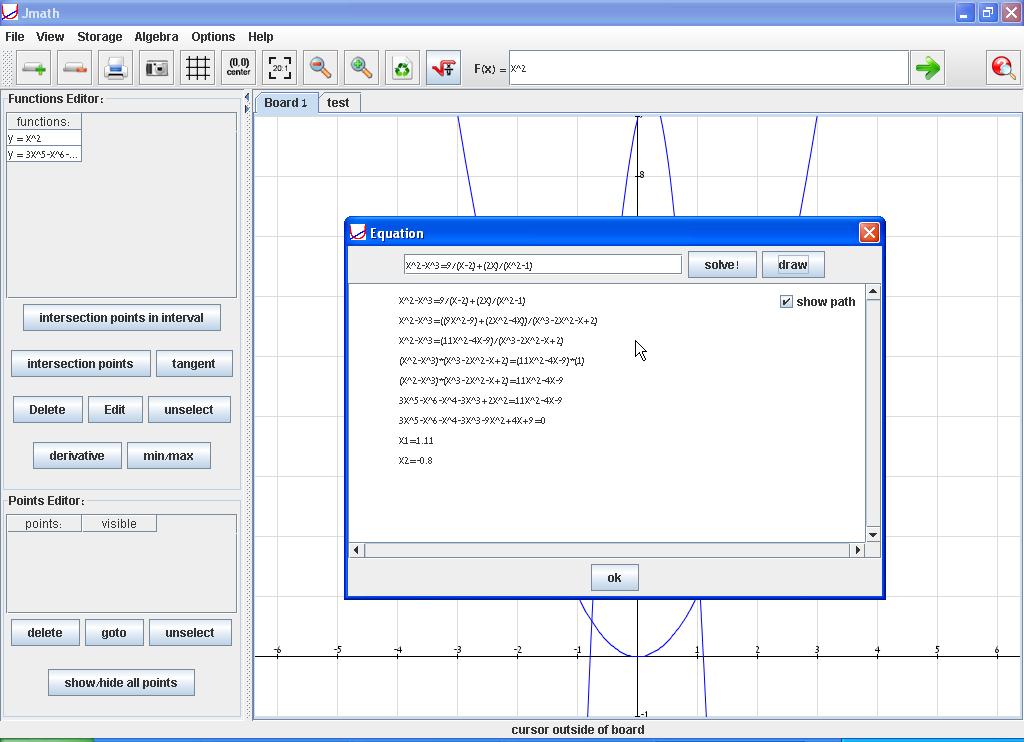Switch to the test tab
Image resolution: width=1024 pixels, height=742 pixels.
tap(338, 102)
